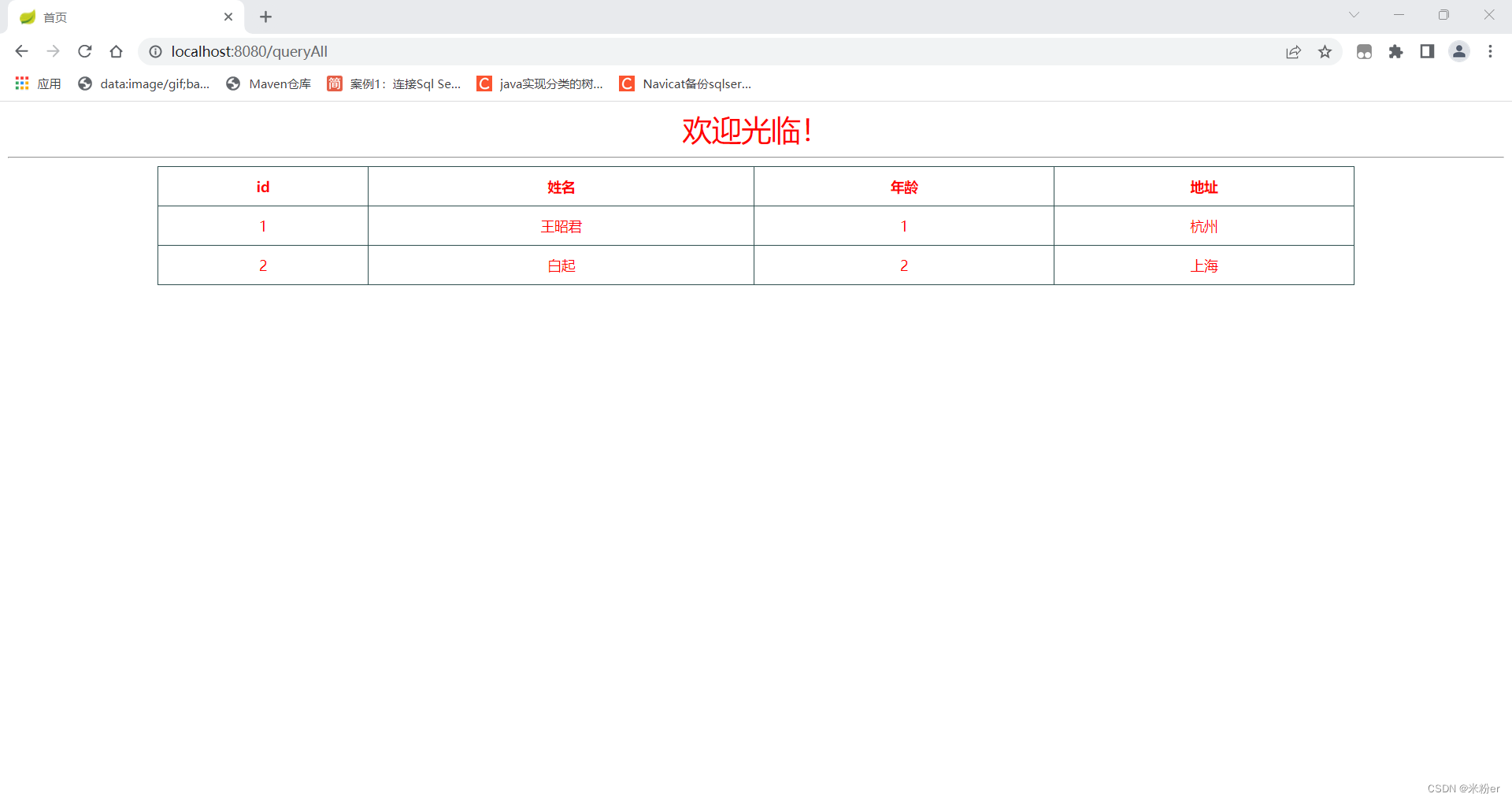Open the three-dot browser menu
The image size is (1512, 801).
pyautogui.click(x=1490, y=51)
